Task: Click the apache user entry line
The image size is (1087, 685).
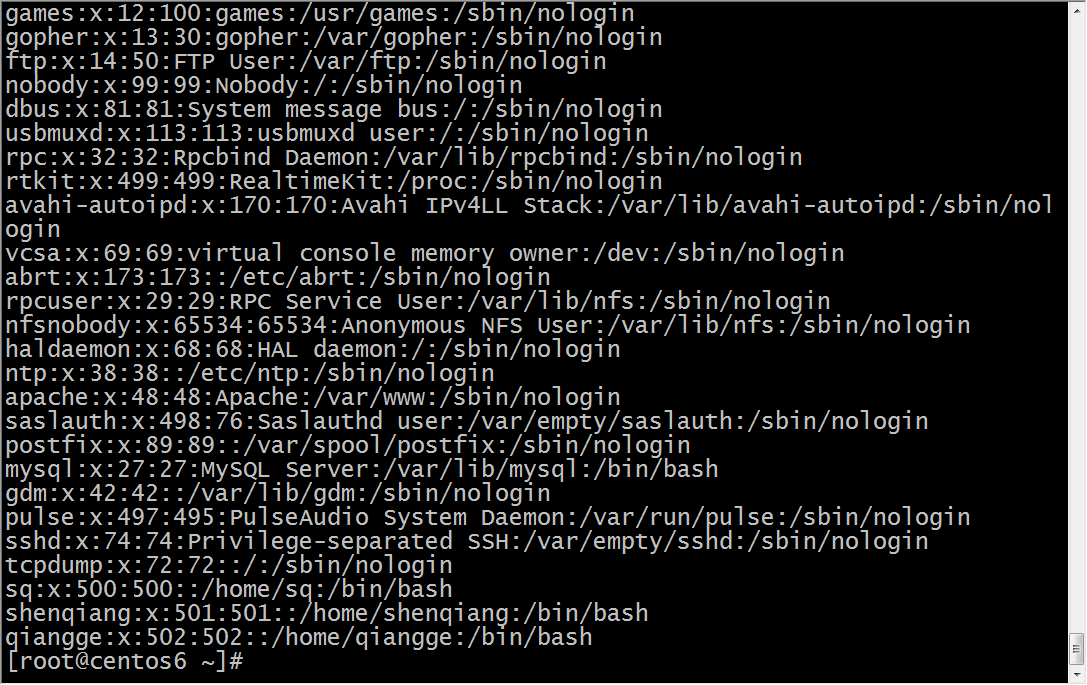Action: (x=313, y=397)
